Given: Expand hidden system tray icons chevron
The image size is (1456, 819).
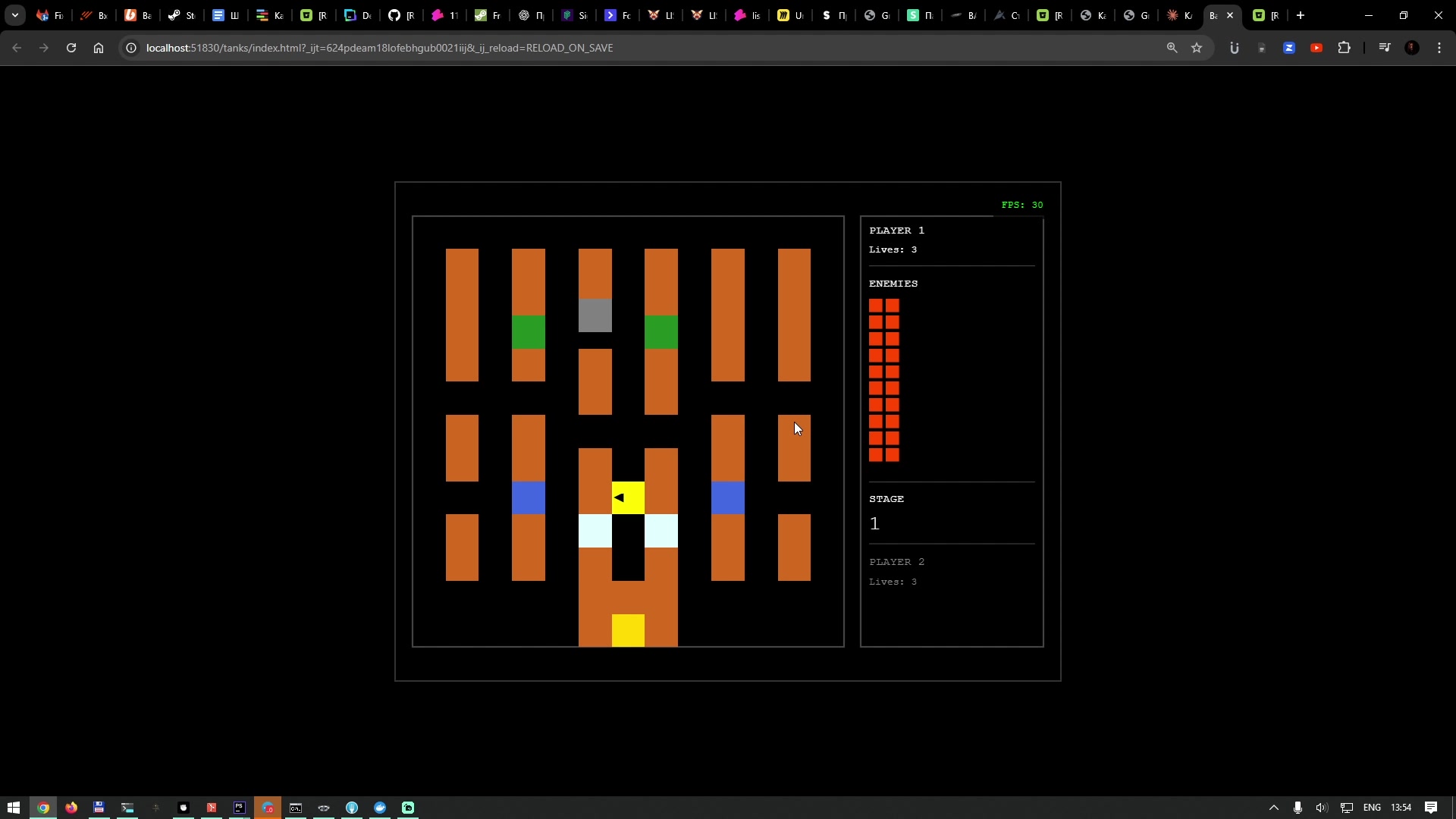Looking at the screenshot, I should tap(1274, 808).
